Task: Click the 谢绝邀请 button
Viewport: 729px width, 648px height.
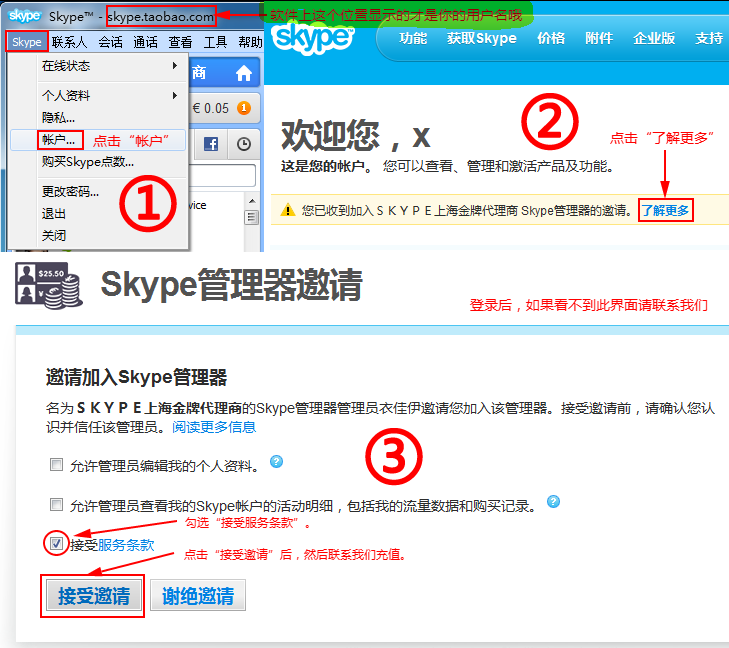Action: click(x=198, y=595)
